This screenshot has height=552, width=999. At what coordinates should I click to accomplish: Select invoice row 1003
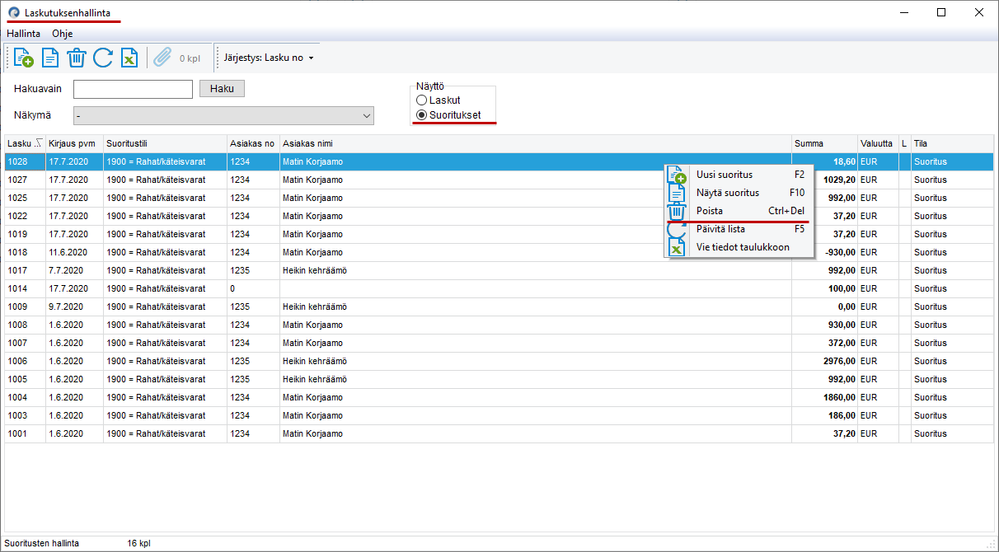click(x=499, y=416)
